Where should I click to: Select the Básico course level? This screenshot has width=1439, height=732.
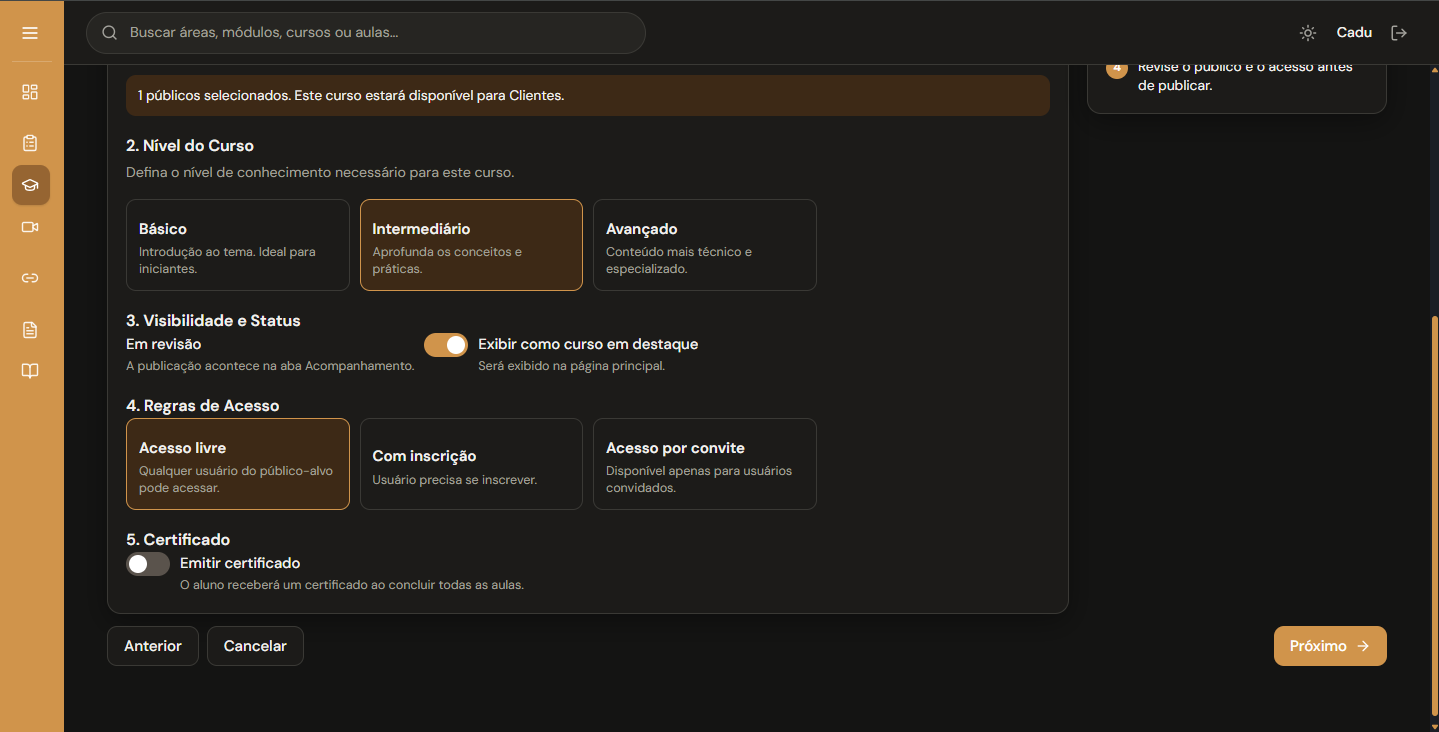[x=238, y=245]
